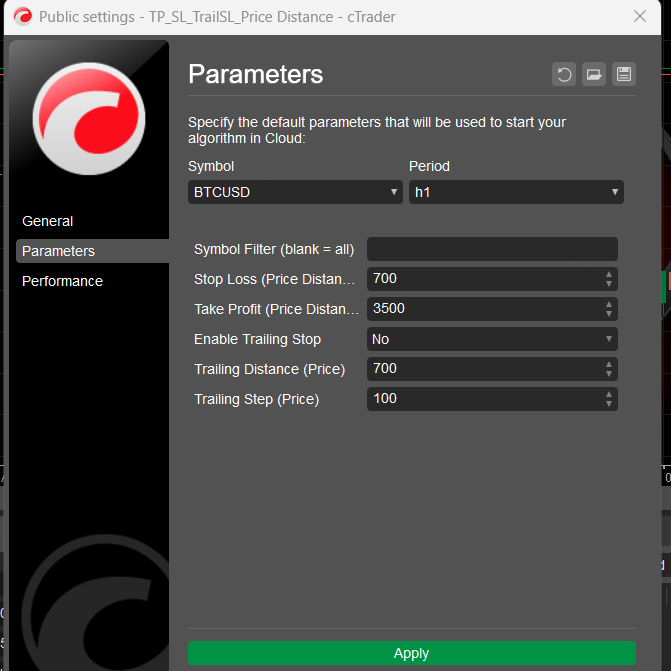Increase Stop Loss value with up arrow
Screen dimensions: 671x671
point(609,275)
